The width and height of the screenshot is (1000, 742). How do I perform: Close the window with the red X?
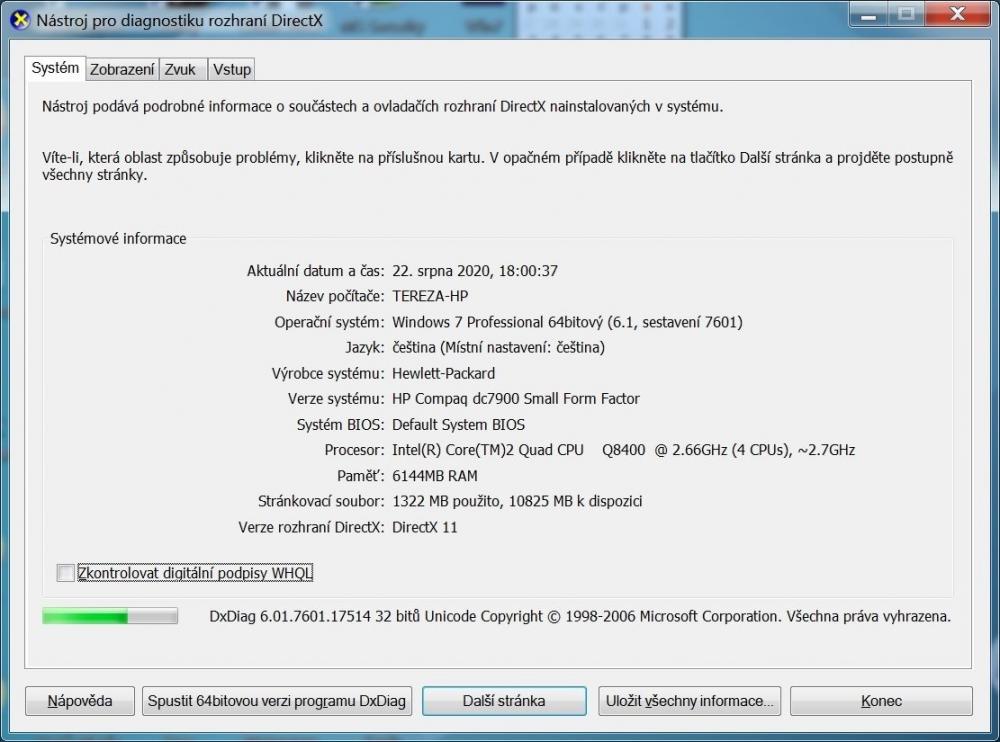[x=955, y=14]
